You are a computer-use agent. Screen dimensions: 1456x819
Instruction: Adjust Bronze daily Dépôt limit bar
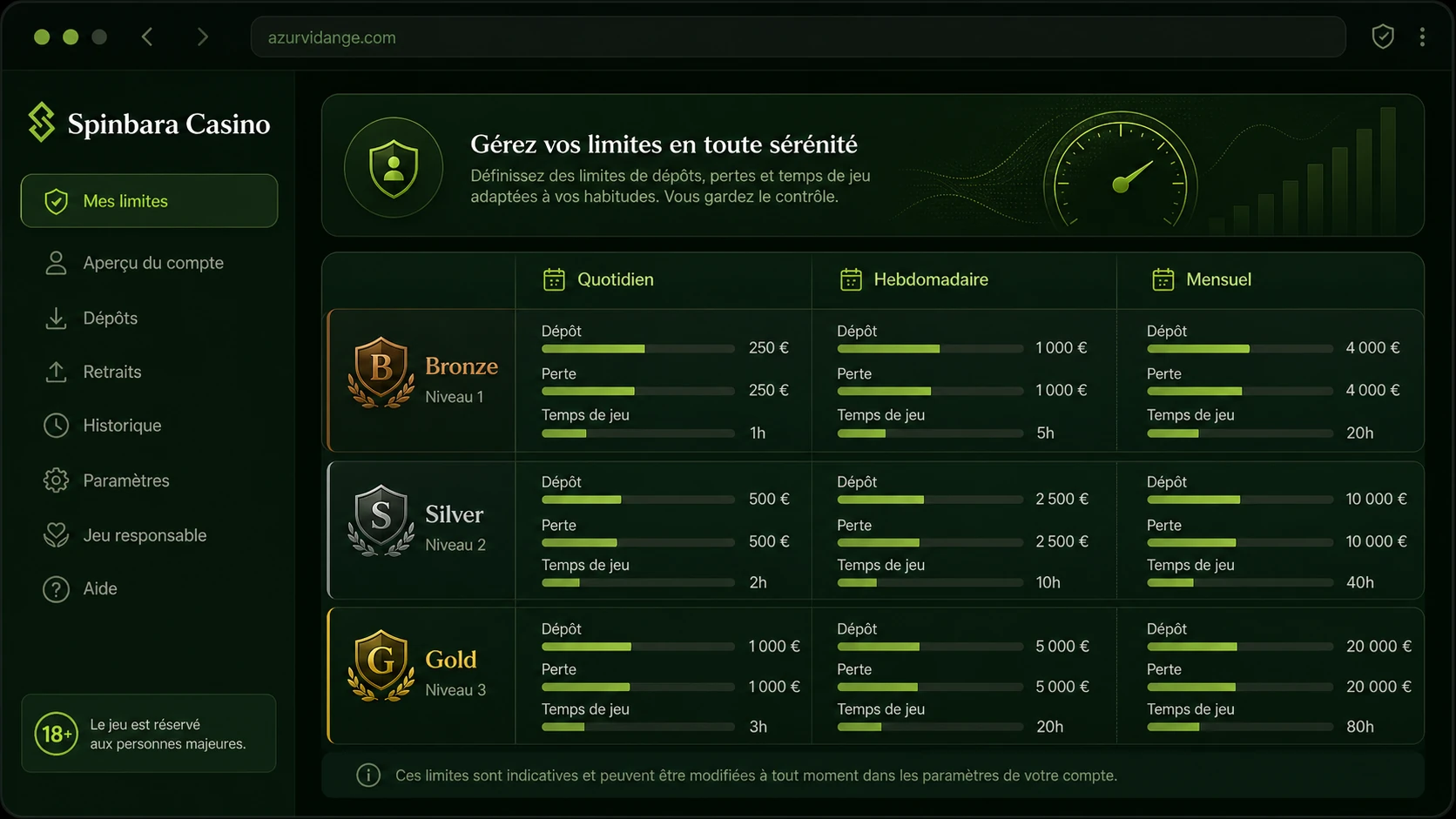coord(638,348)
